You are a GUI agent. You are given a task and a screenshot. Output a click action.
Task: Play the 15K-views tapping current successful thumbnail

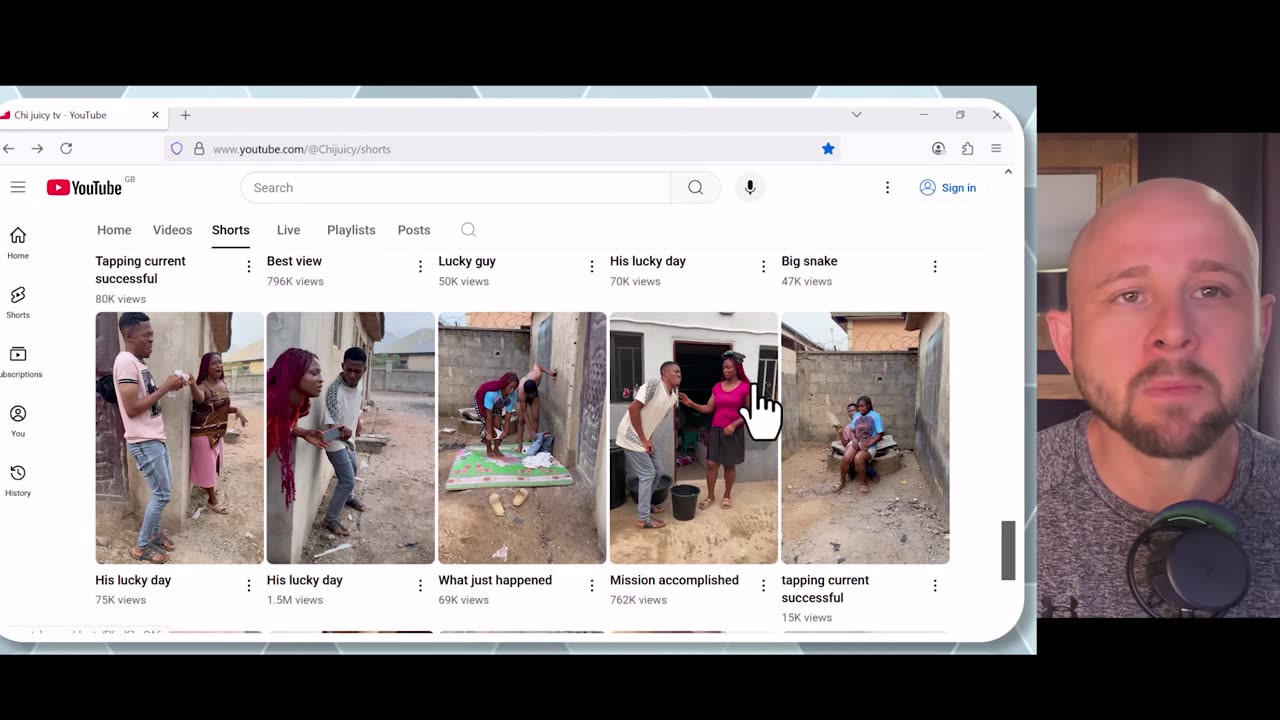[865, 438]
